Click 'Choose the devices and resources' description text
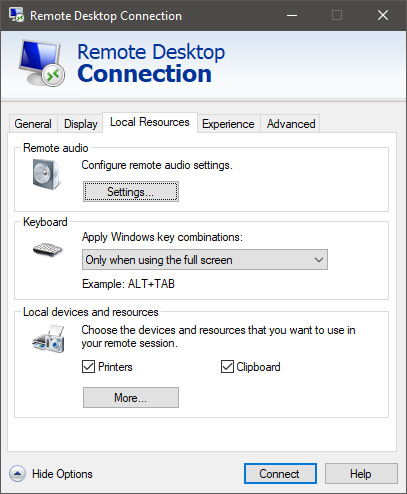 218,336
